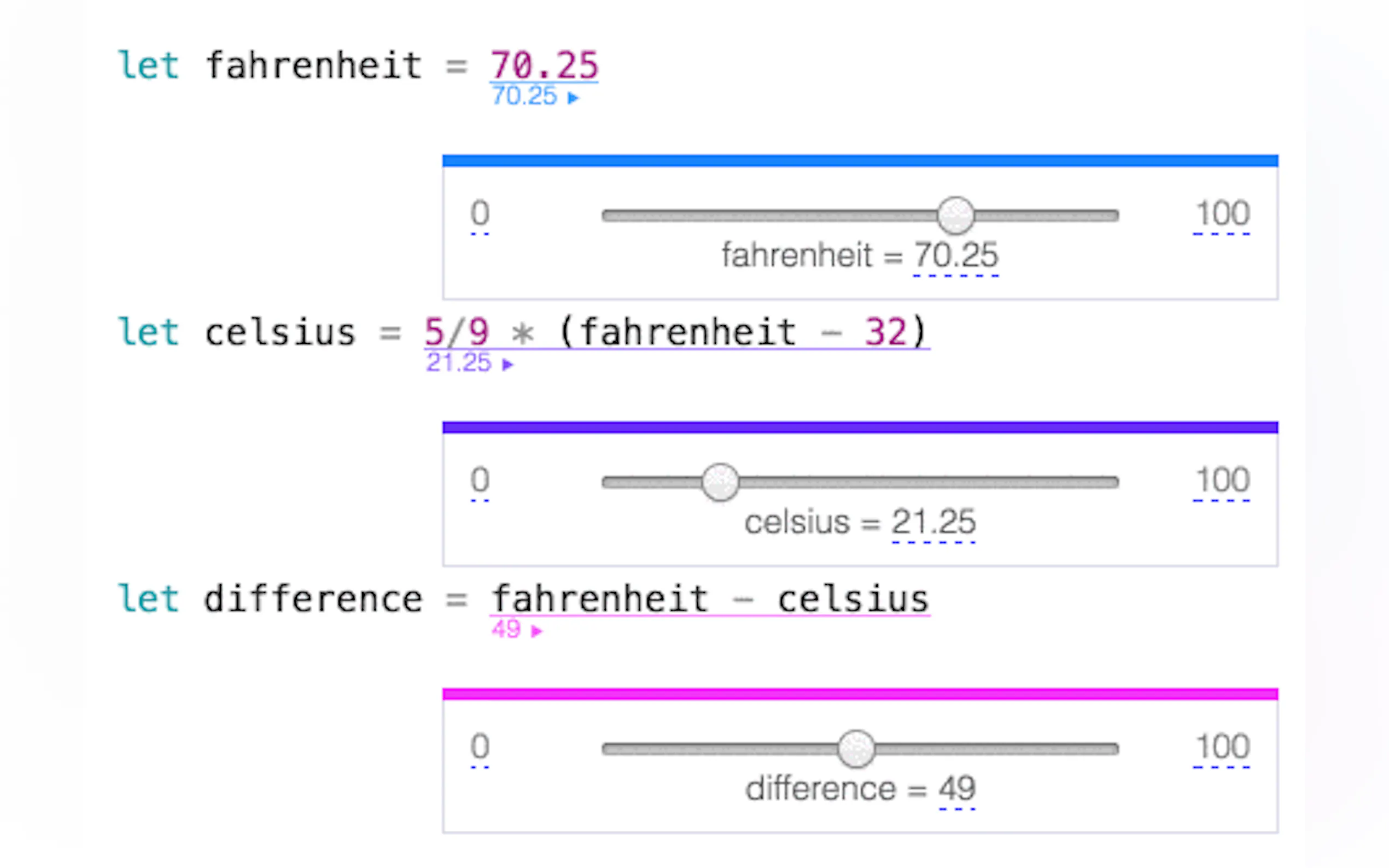Edit the fahrenheit slider minimum 0
Screen dimensions: 1389x868
pos(480,214)
